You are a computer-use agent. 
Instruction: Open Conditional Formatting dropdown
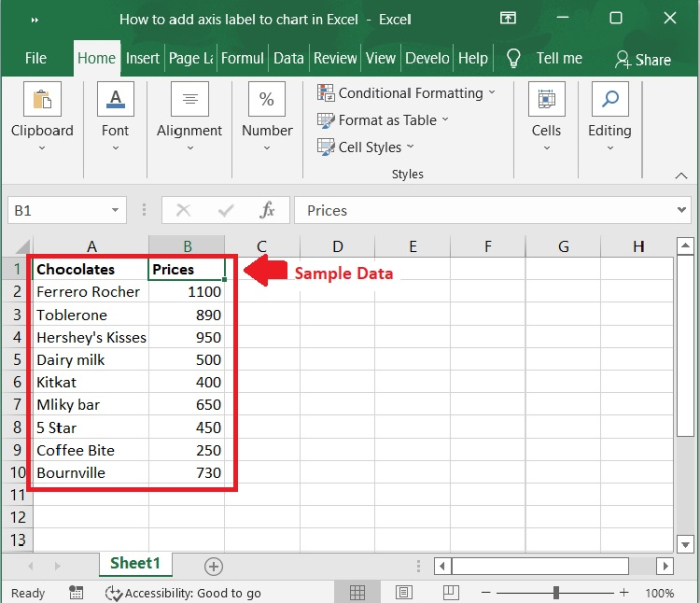tap(406, 93)
